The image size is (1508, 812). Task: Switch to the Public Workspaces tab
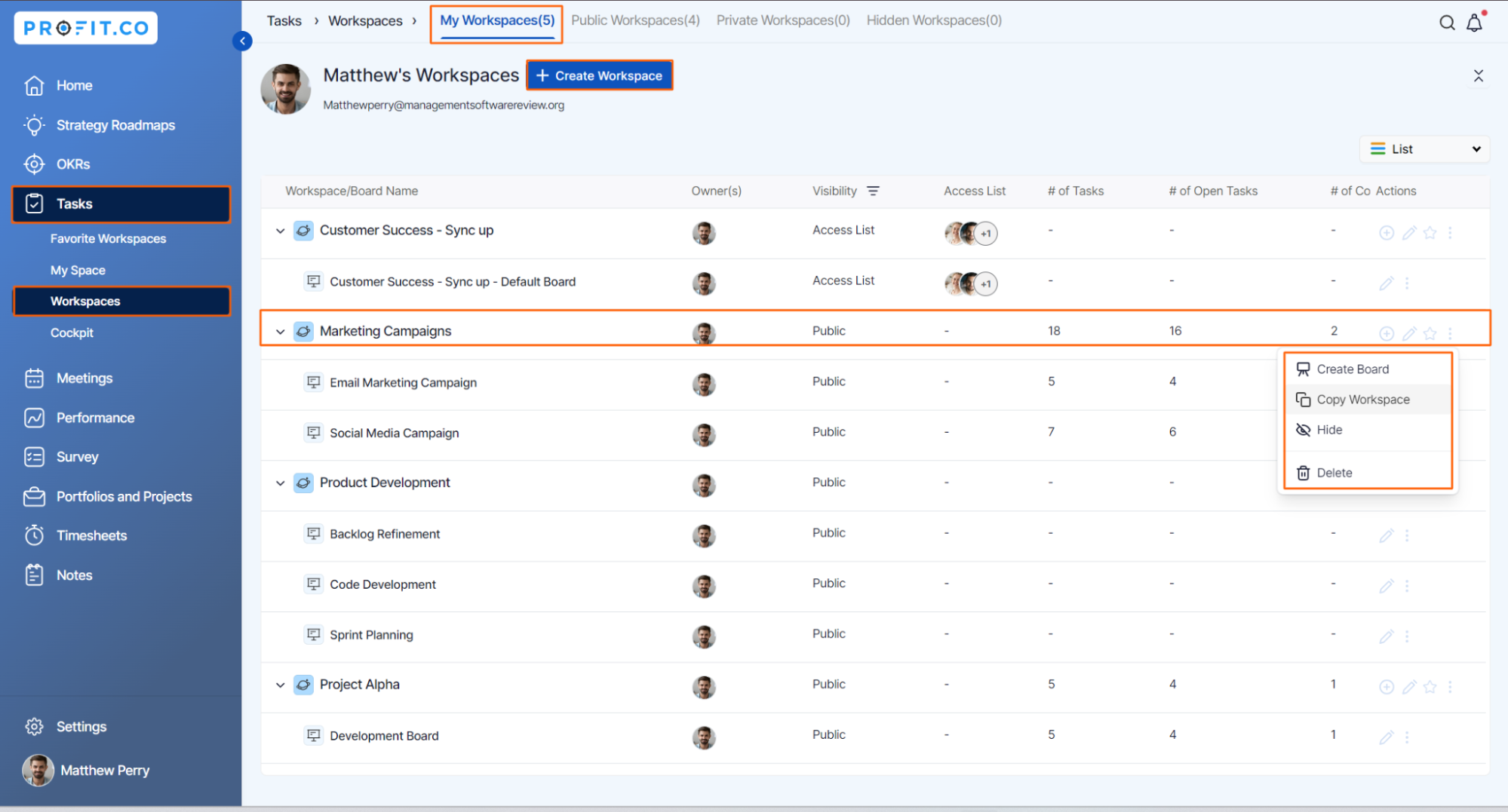[634, 20]
